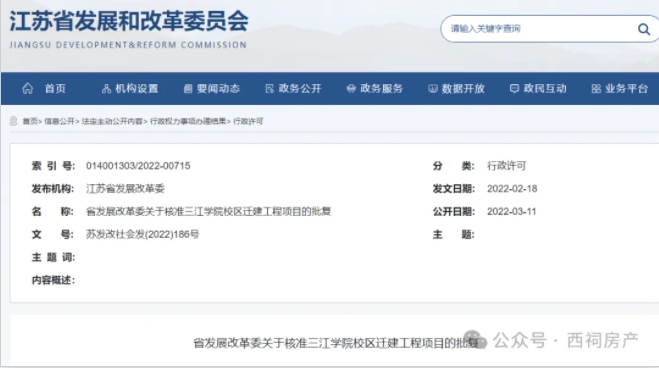Image resolution: width=659 pixels, height=368 pixels.
Task: Click the 索引号 label
Action: click(53, 166)
